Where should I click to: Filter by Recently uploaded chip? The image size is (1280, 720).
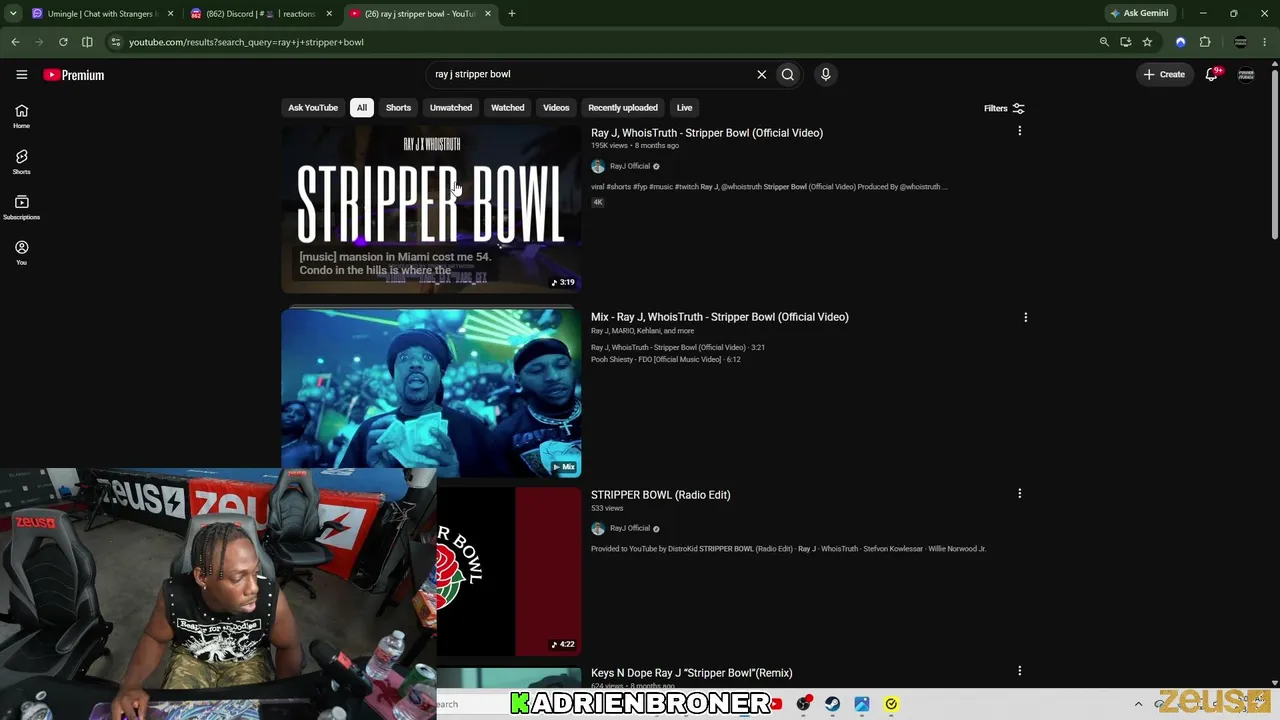click(x=623, y=108)
